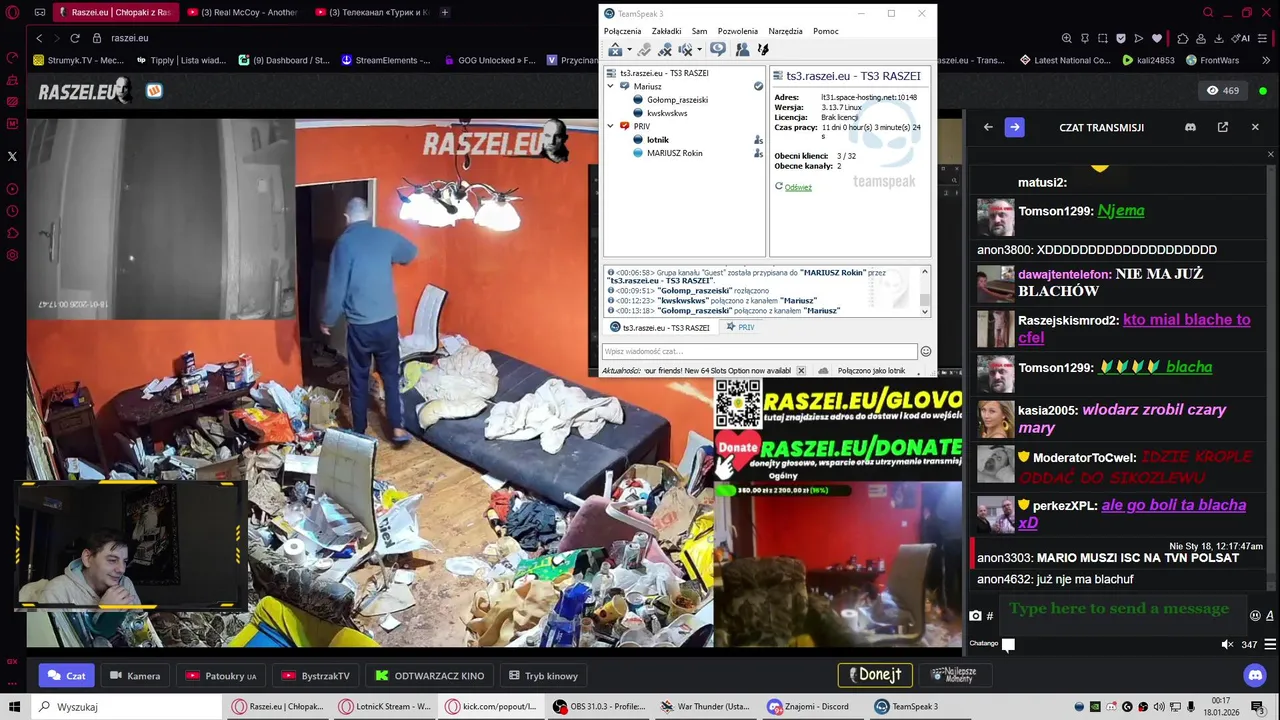This screenshot has height=720, width=1280.
Task: Click last TeamSpeak toolbar icon after contacts
Action: tap(763, 49)
